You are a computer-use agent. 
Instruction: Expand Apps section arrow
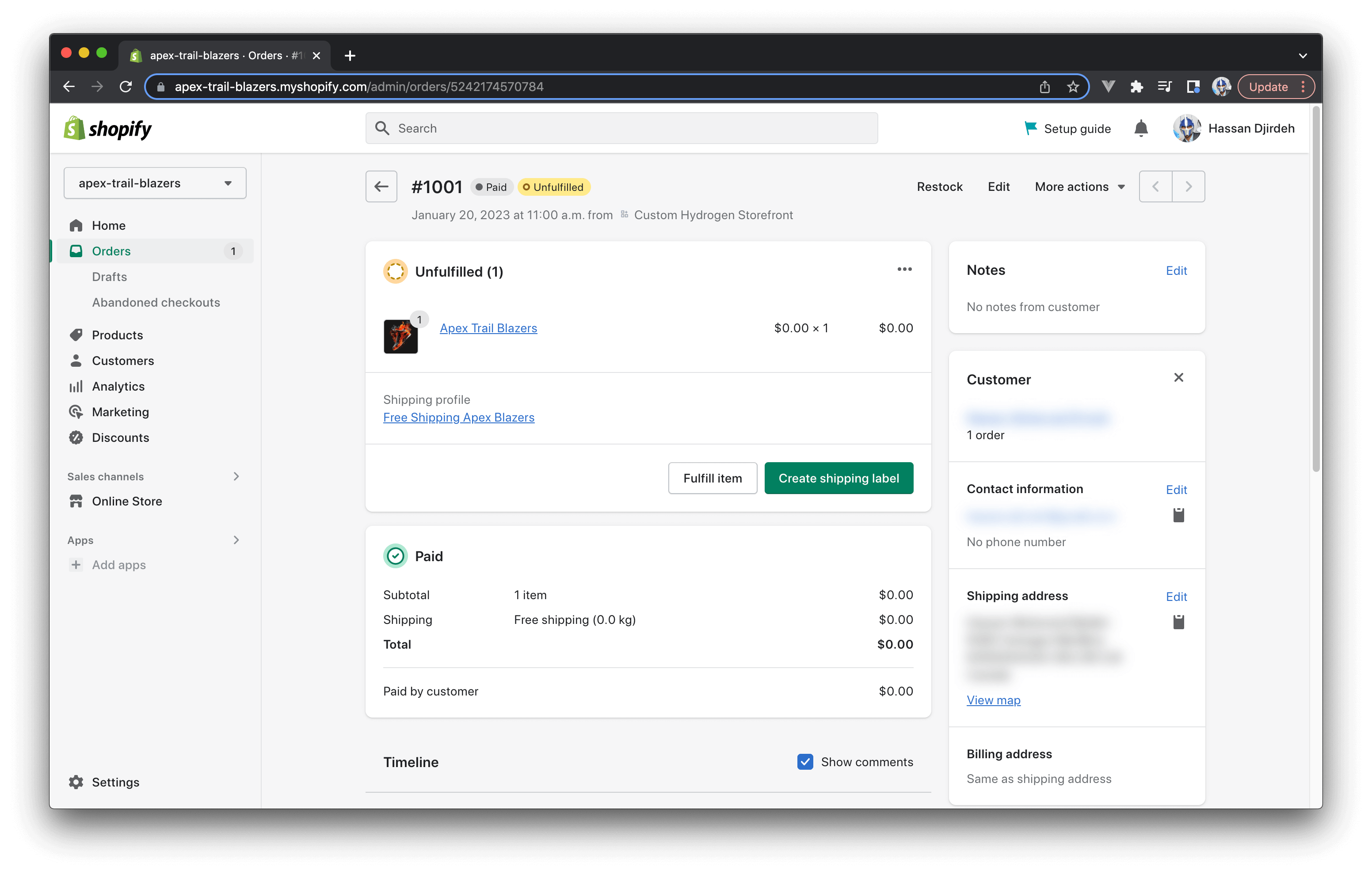(x=237, y=539)
